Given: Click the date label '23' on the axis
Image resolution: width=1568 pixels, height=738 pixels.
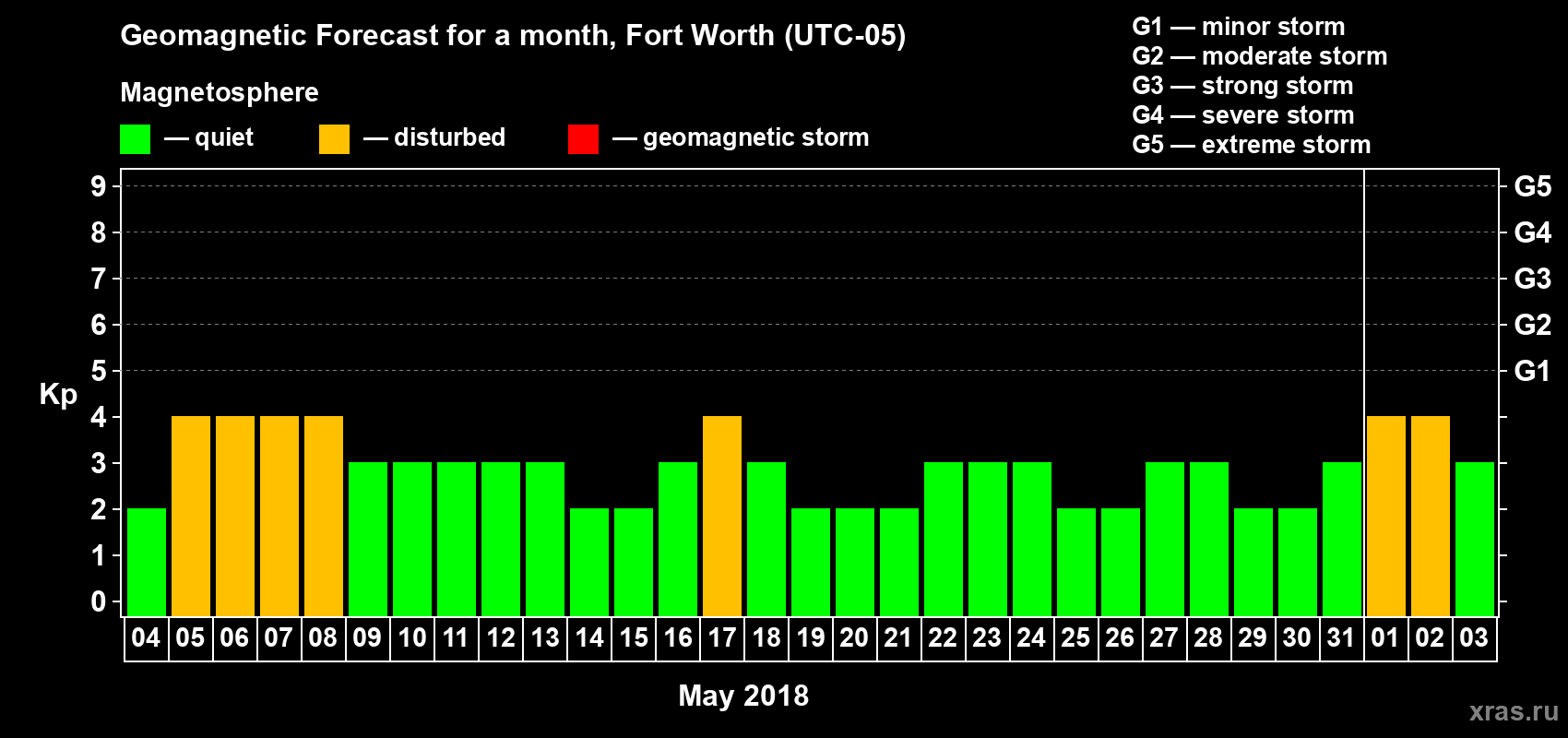Looking at the screenshot, I should (987, 637).
